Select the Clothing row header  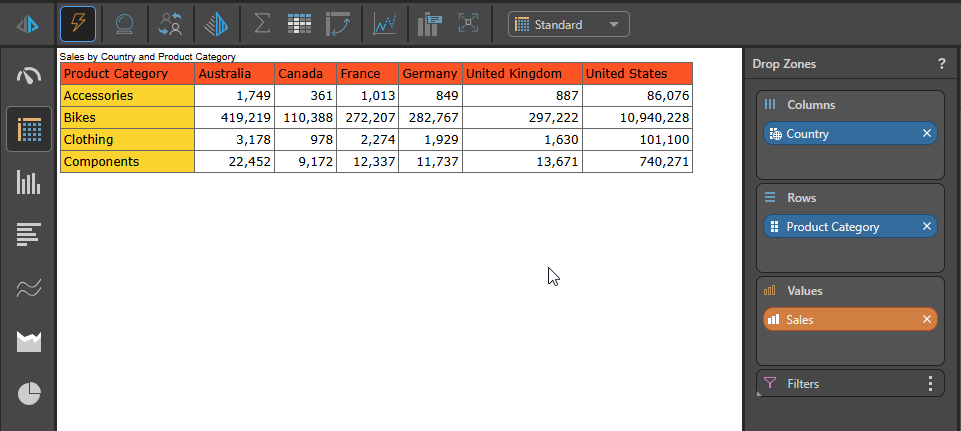(x=127, y=140)
